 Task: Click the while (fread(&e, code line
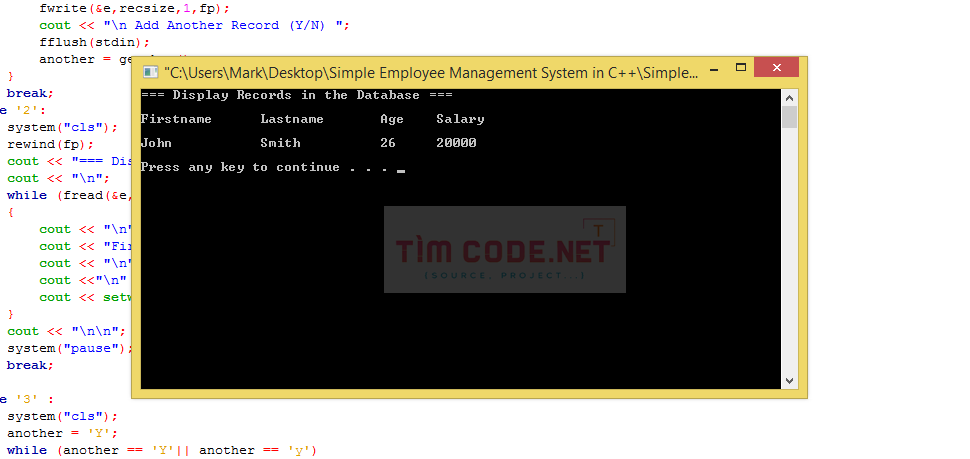[x=68, y=195]
